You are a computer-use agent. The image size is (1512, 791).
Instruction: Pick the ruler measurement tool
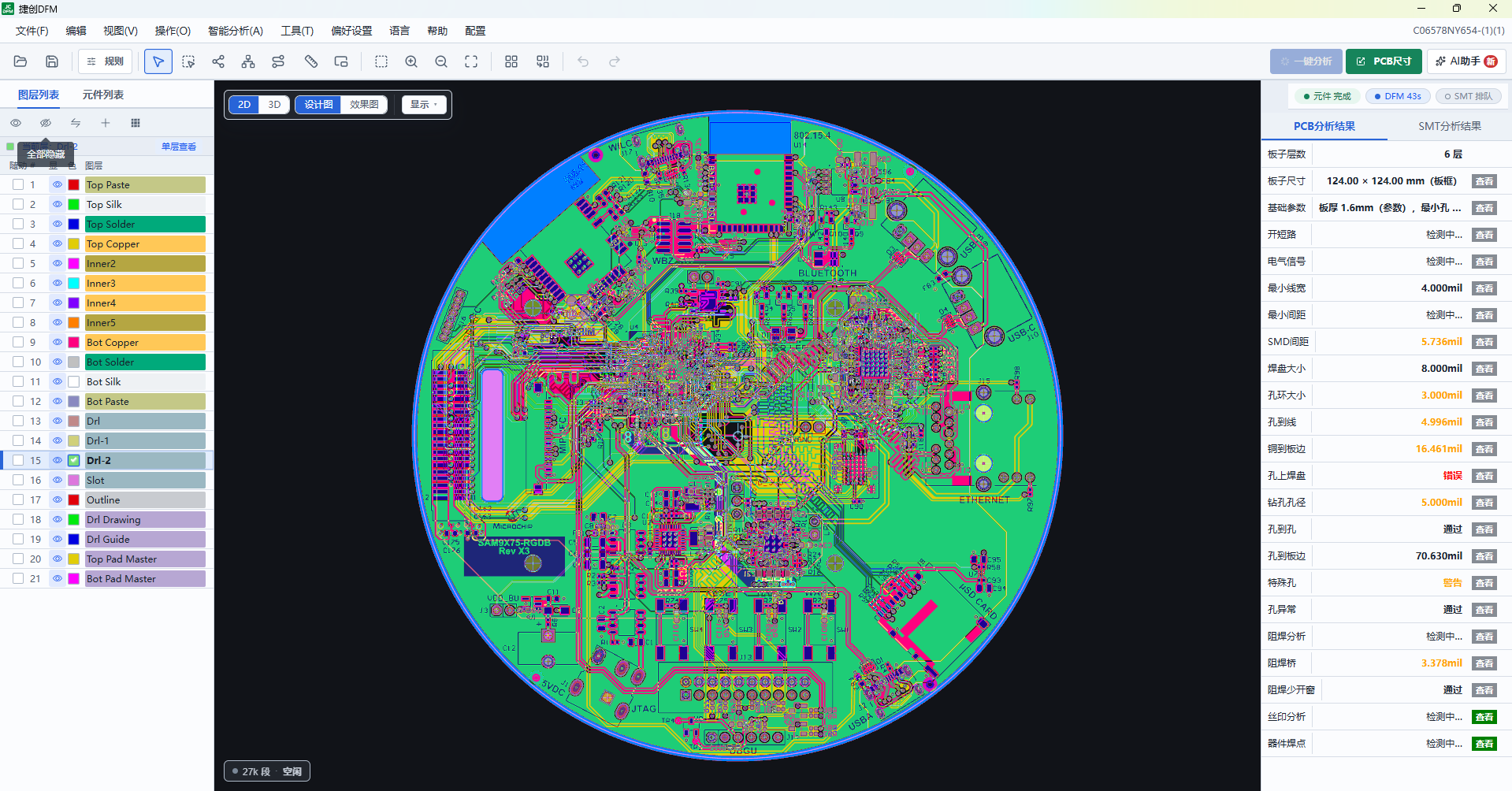point(311,61)
